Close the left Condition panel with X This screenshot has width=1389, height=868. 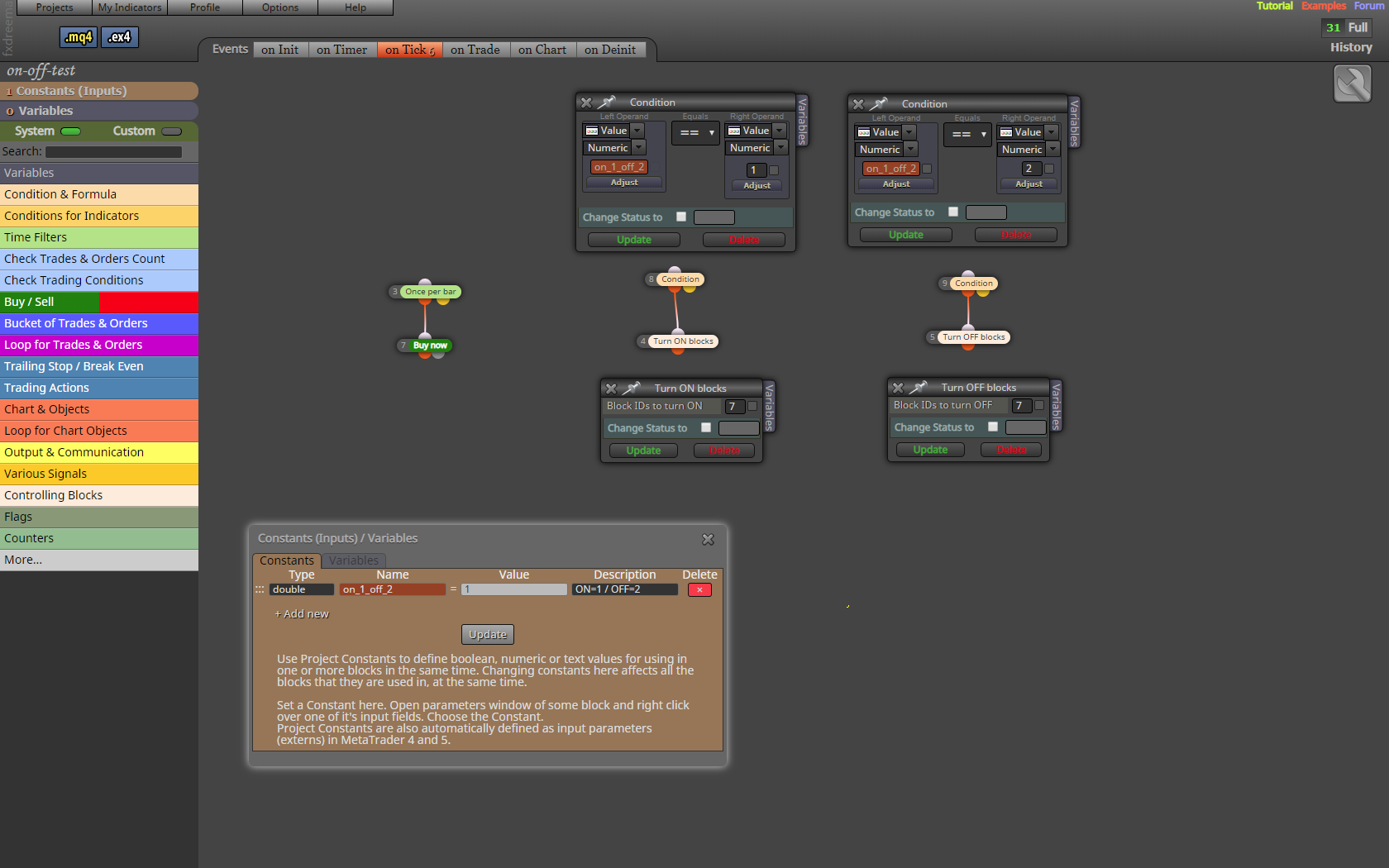[586, 103]
